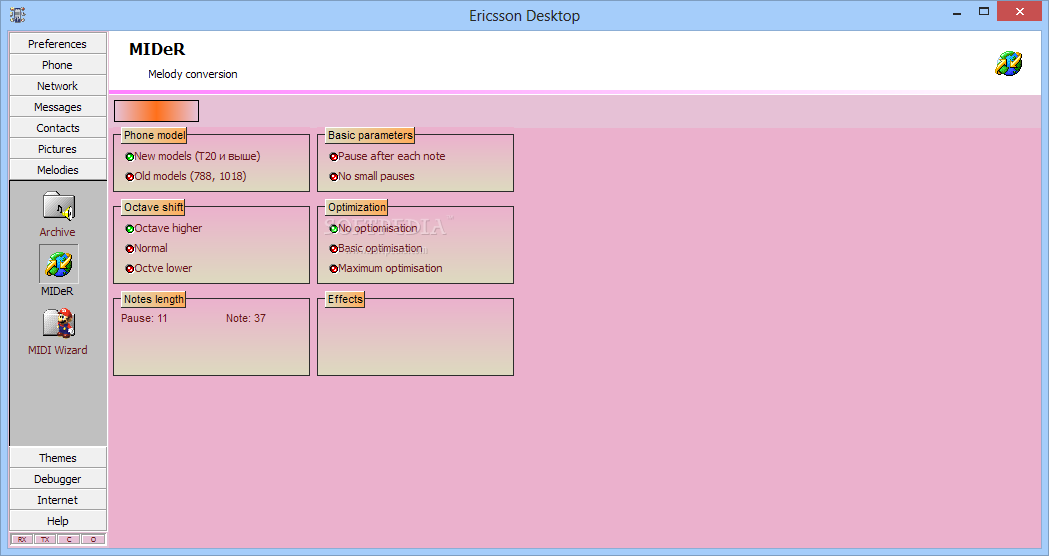Select the MIDeR converter icon in sidebar

[58, 264]
